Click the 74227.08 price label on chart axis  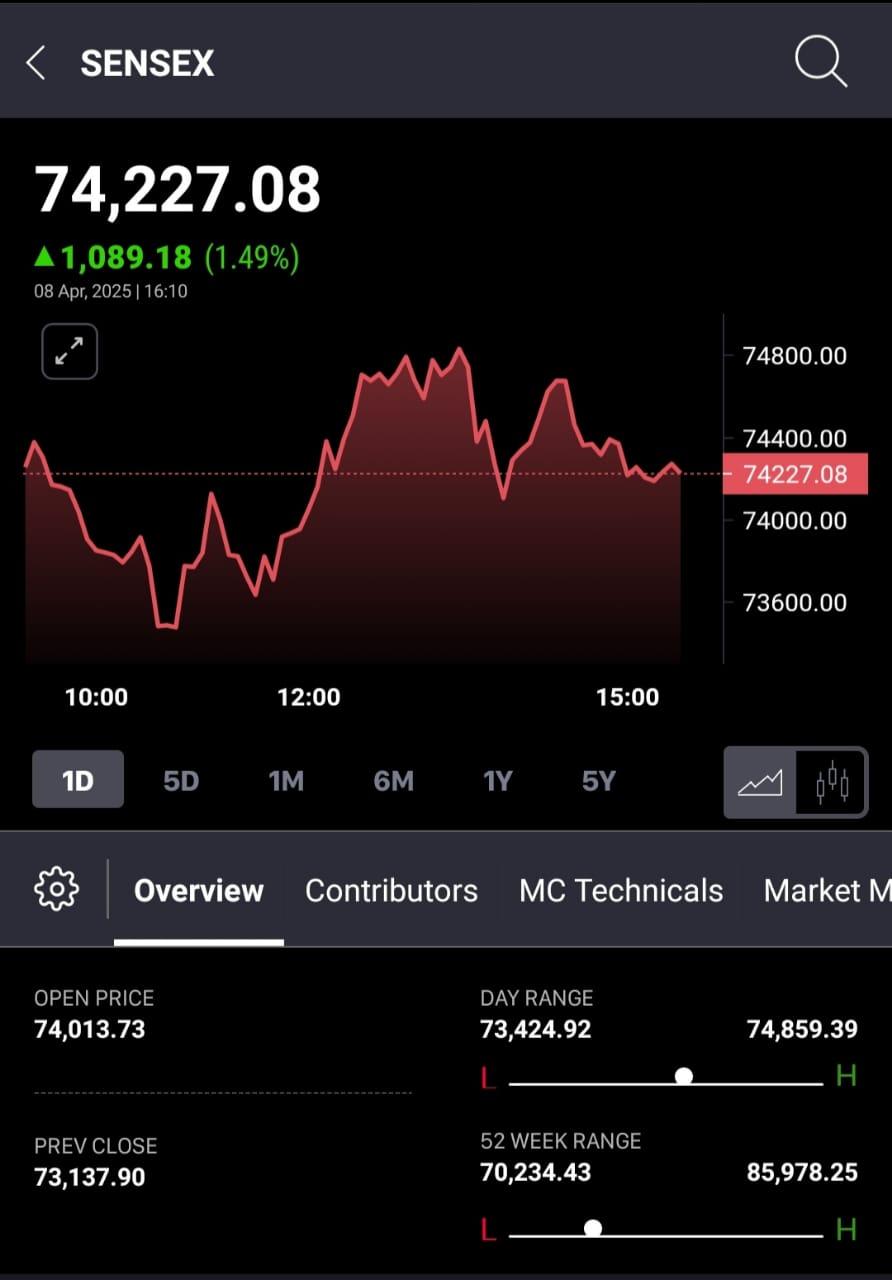(795, 474)
